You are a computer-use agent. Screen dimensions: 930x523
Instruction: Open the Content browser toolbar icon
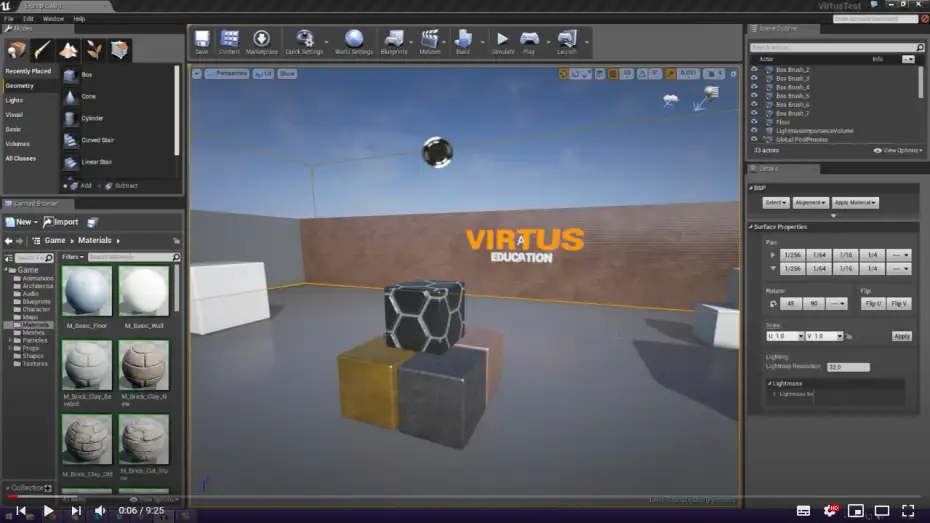coord(229,42)
